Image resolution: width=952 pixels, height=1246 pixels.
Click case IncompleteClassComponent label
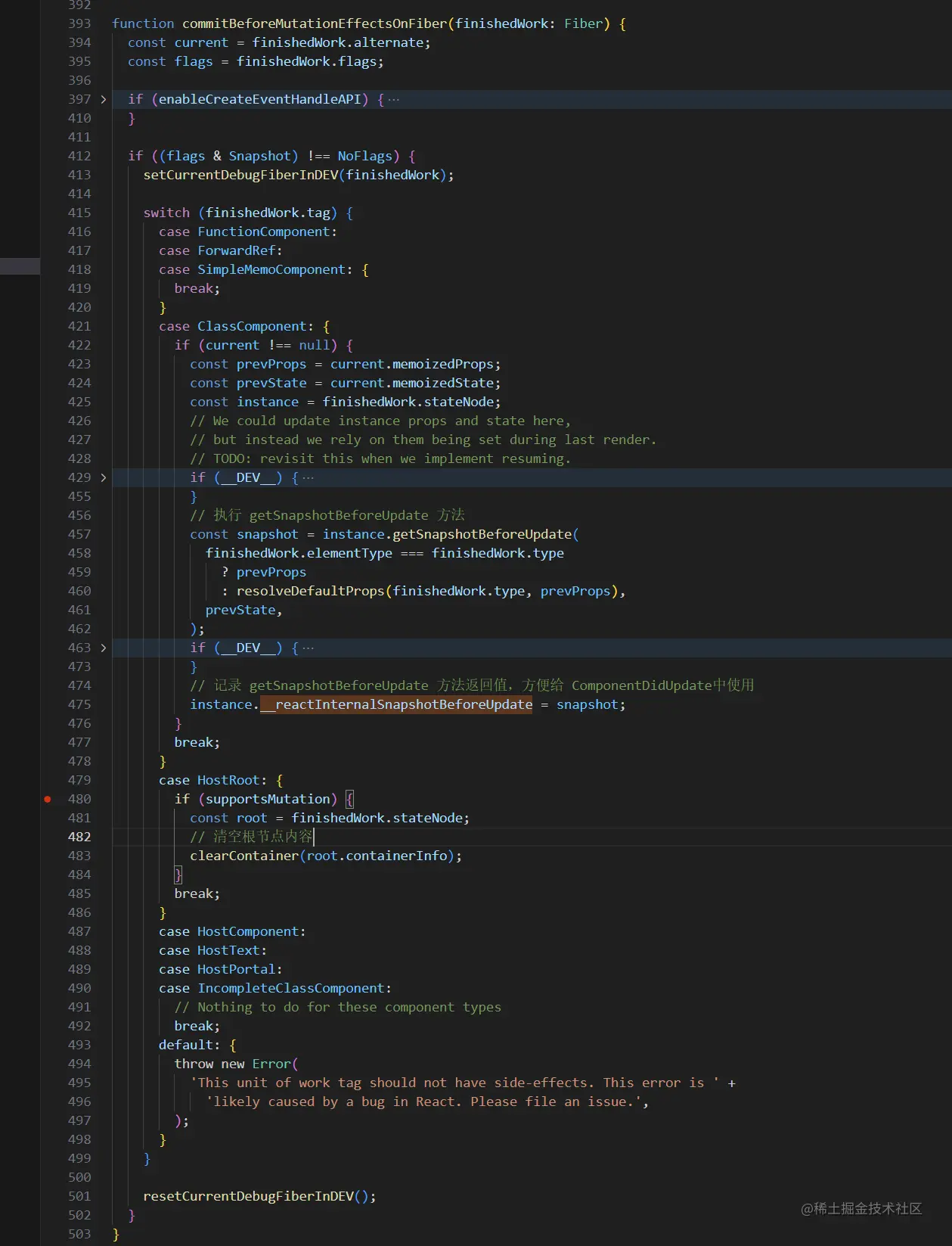(275, 988)
